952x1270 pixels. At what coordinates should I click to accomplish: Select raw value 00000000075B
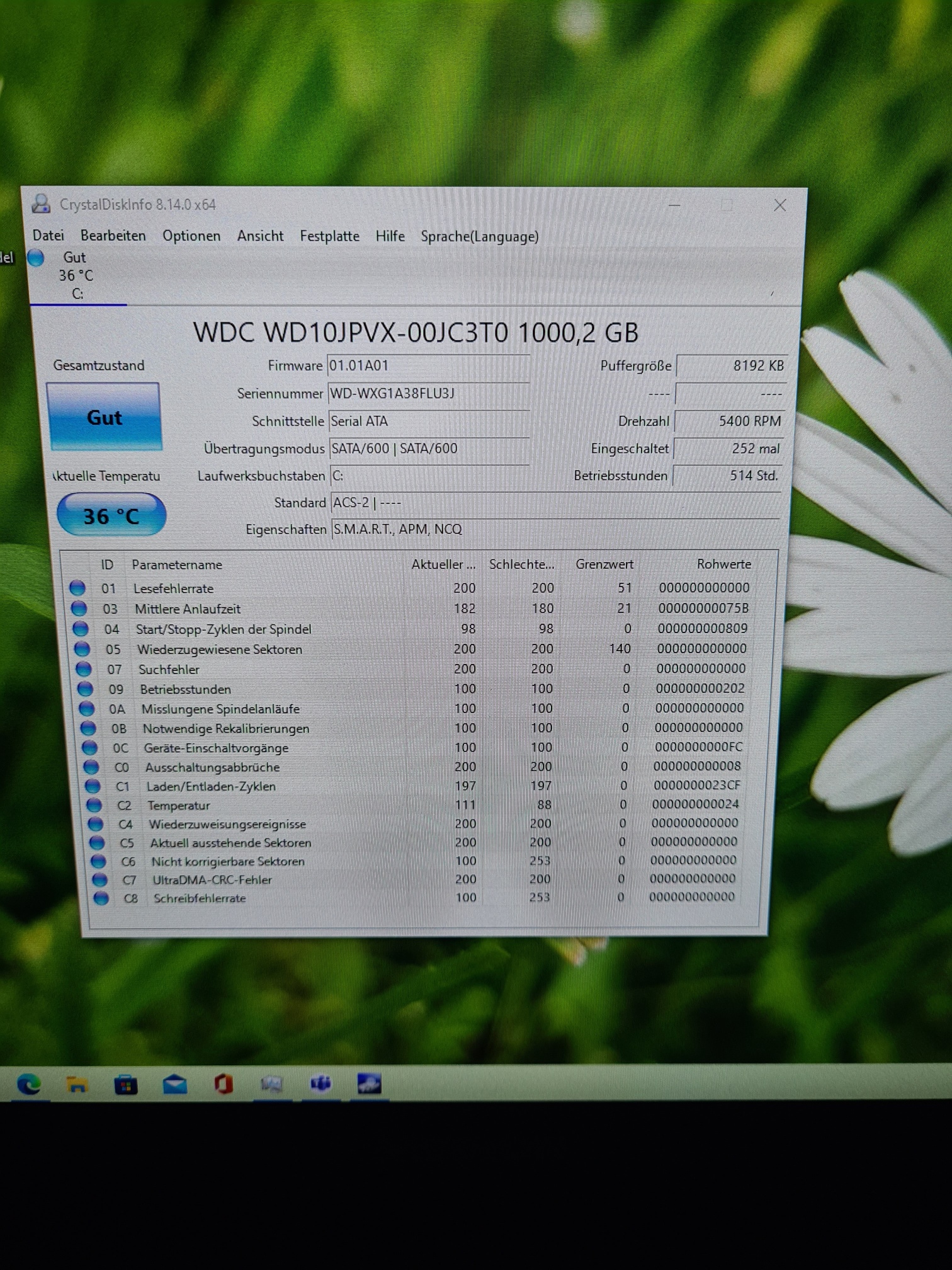coord(703,608)
